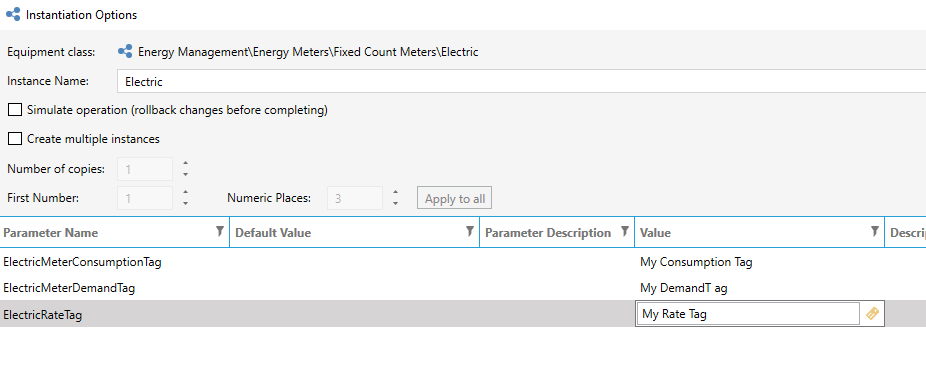This screenshot has width=926, height=371.
Task: Click the Apply to all button
Action: (x=455, y=198)
